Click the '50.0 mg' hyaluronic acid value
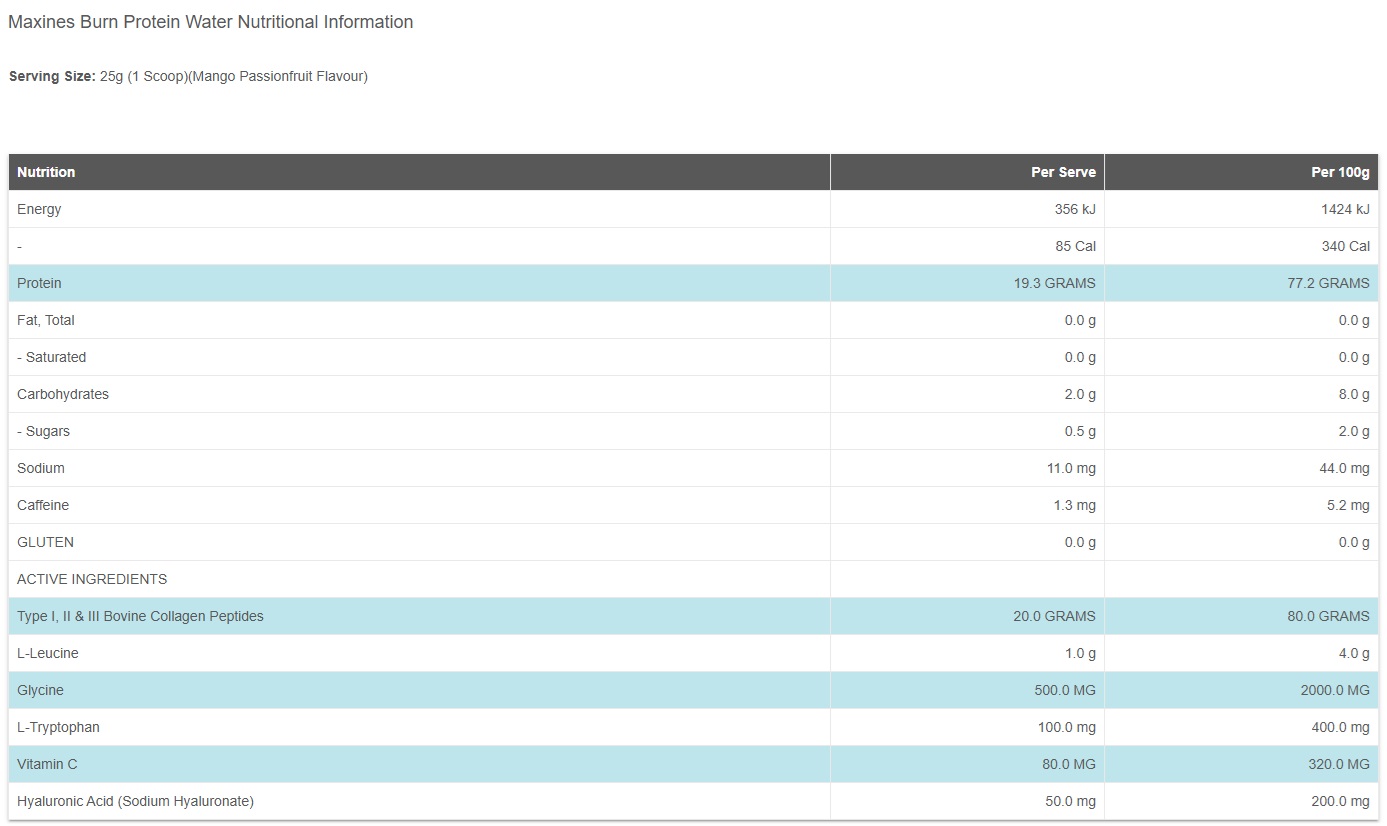 click(1071, 801)
